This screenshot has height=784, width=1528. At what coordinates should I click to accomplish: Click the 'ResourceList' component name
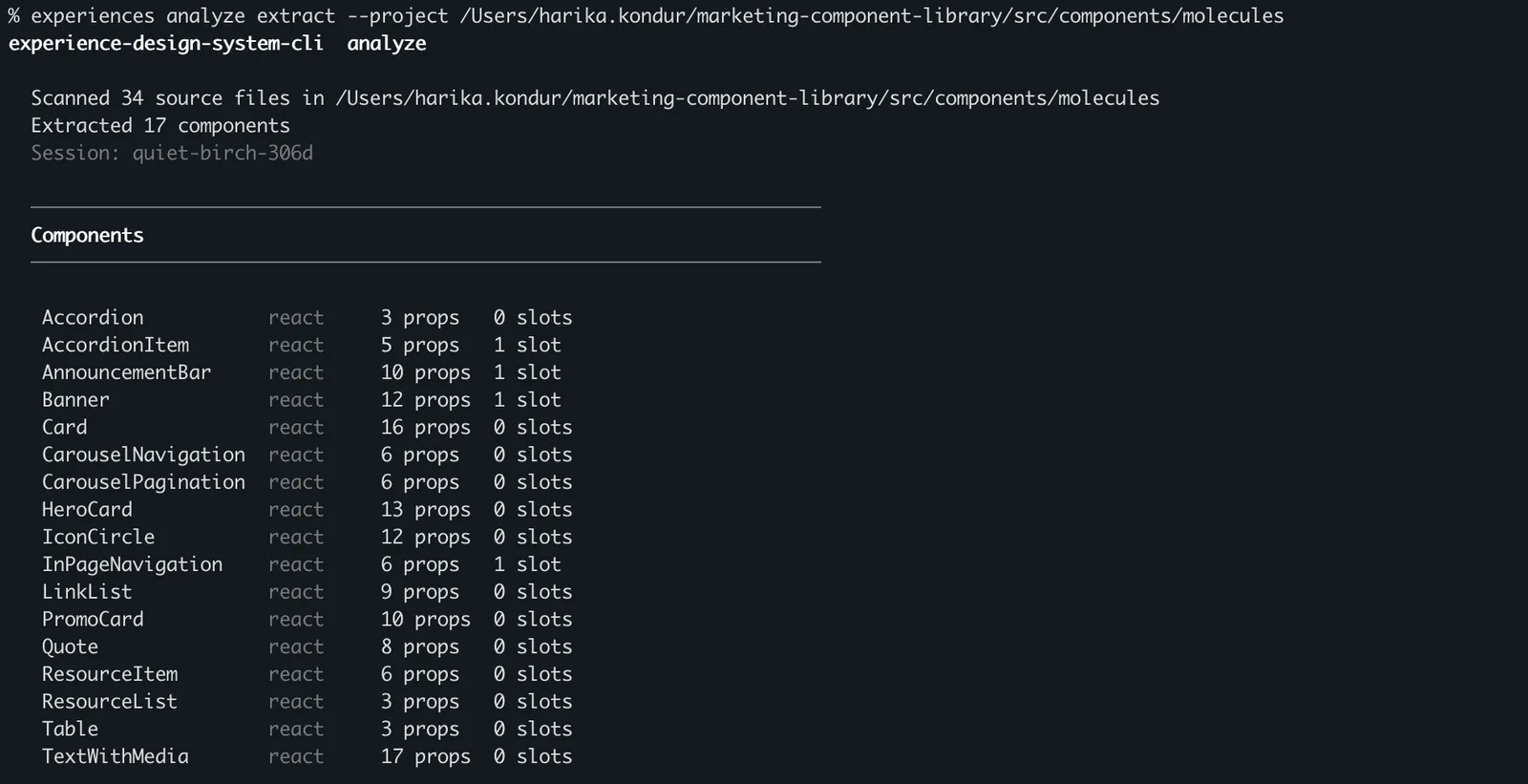tap(110, 702)
